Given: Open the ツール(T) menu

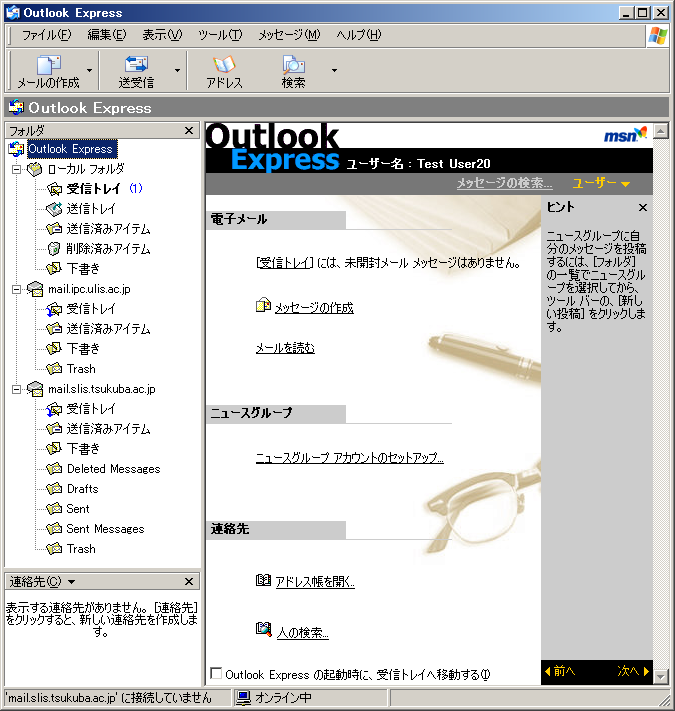Looking at the screenshot, I should [x=220, y=35].
